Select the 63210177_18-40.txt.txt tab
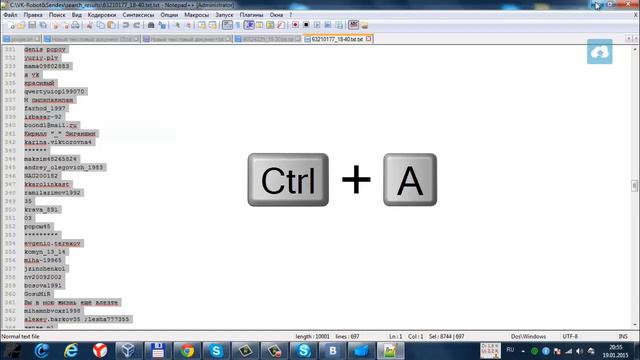The image size is (640, 360). pyautogui.click(x=337, y=39)
